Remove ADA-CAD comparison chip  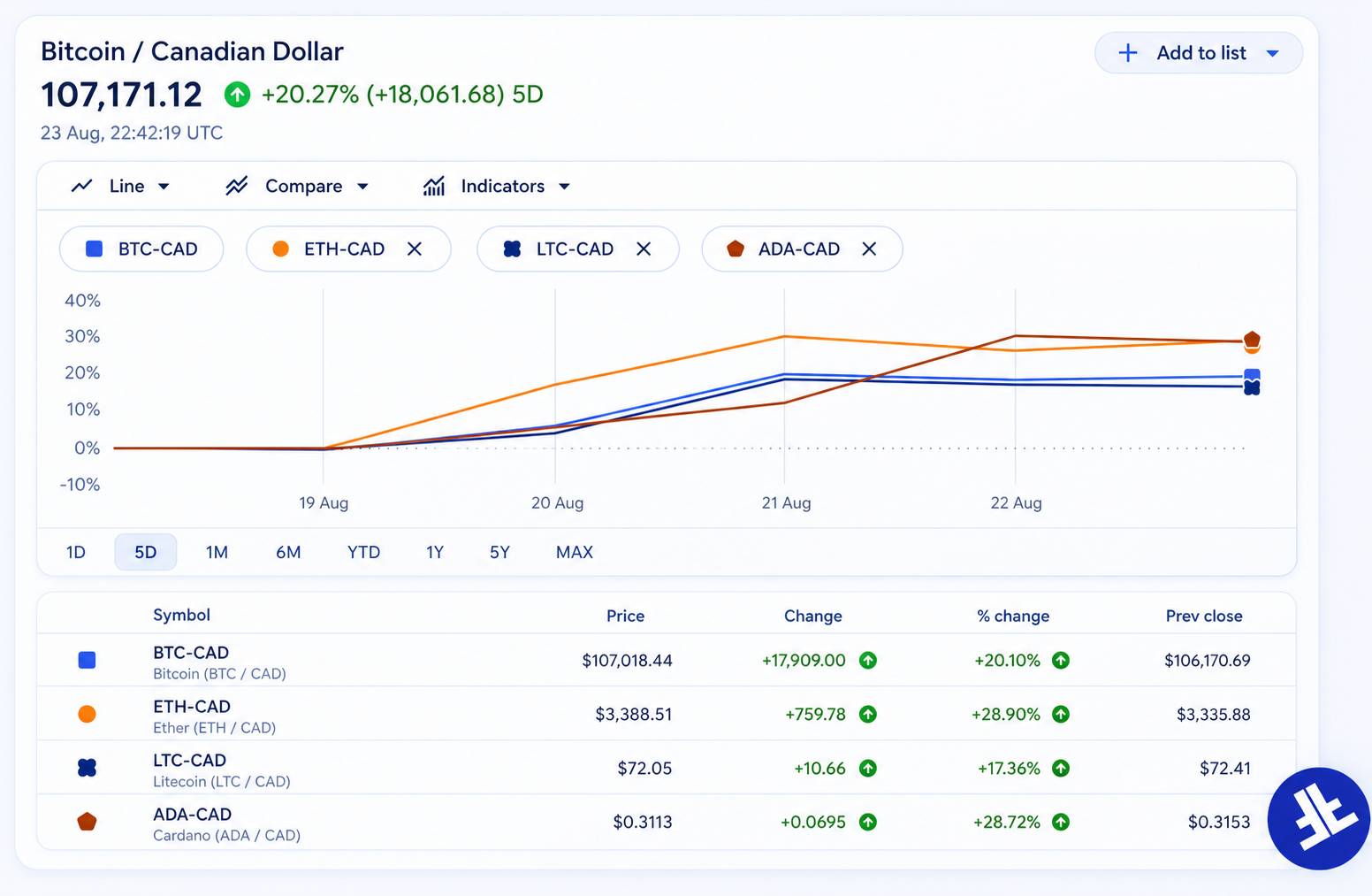(869, 249)
